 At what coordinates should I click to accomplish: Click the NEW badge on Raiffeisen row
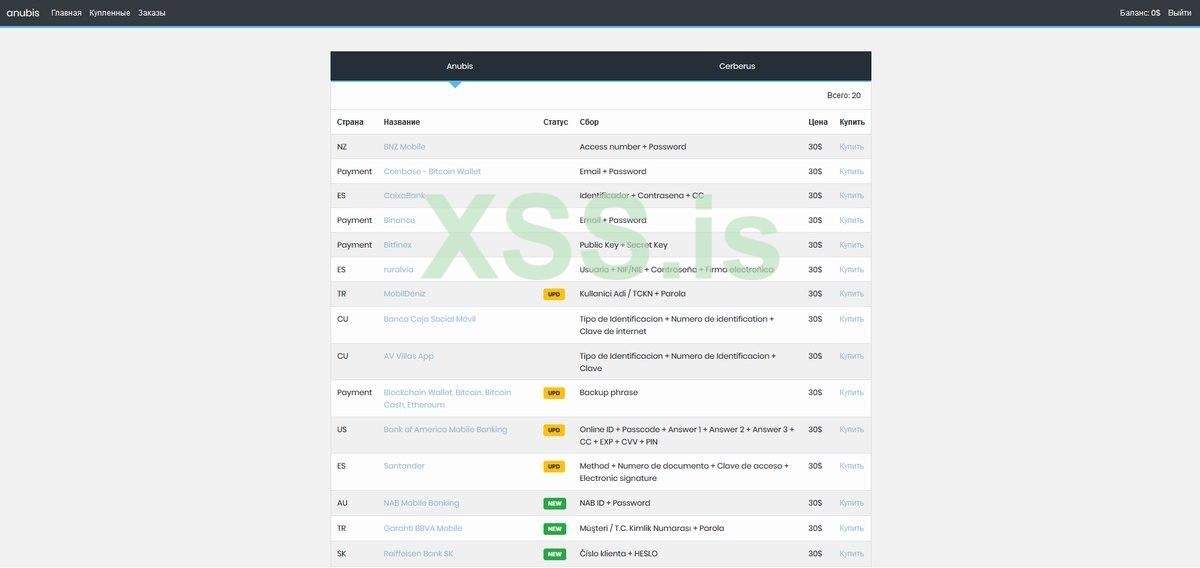pyautogui.click(x=554, y=554)
